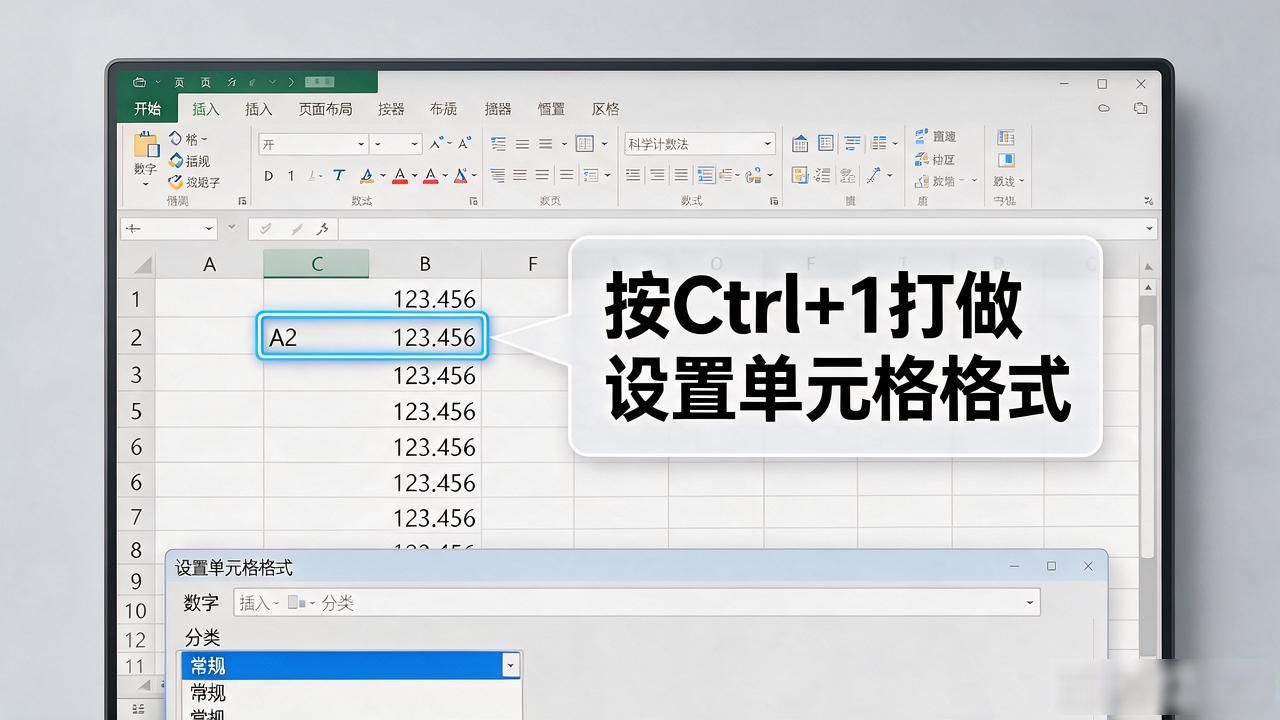Viewport: 1280px width, 720px height.
Task: Select the unhighlighted 常规 list option
Action: coord(208,692)
